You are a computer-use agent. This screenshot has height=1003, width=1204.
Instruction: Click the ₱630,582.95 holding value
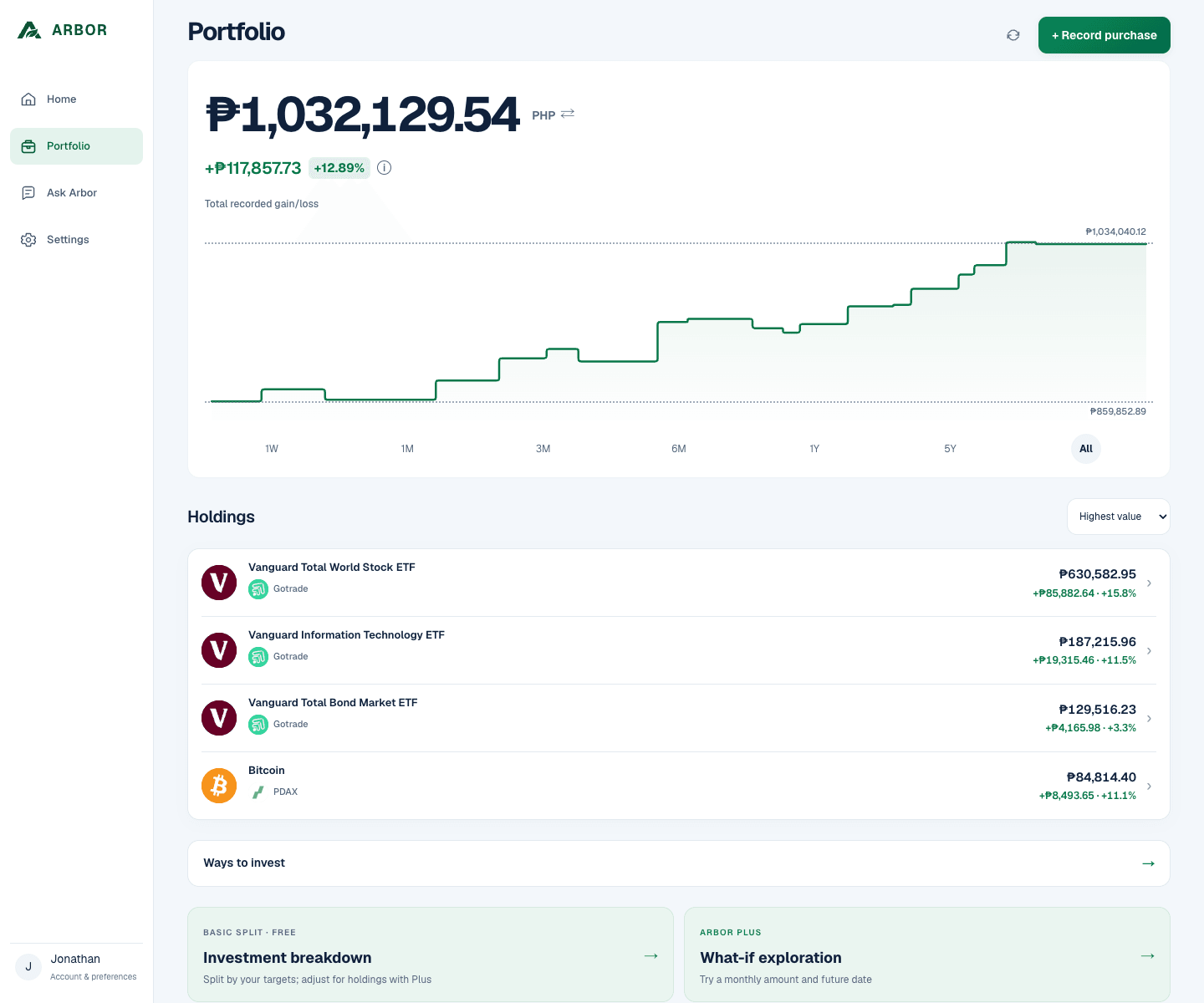pos(1097,574)
